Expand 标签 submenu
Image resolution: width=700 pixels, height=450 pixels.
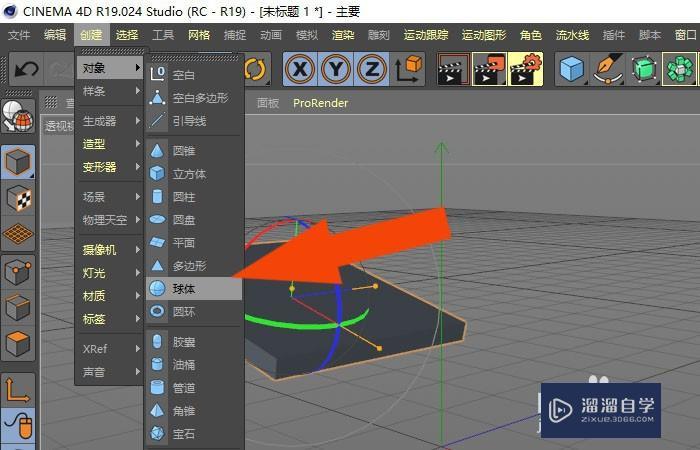110,319
